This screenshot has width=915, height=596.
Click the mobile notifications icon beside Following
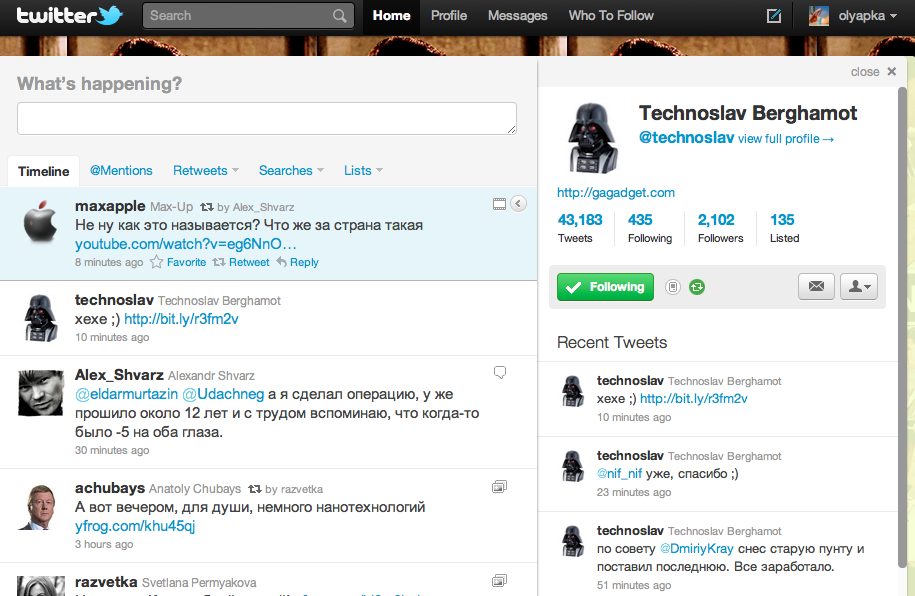[673, 287]
